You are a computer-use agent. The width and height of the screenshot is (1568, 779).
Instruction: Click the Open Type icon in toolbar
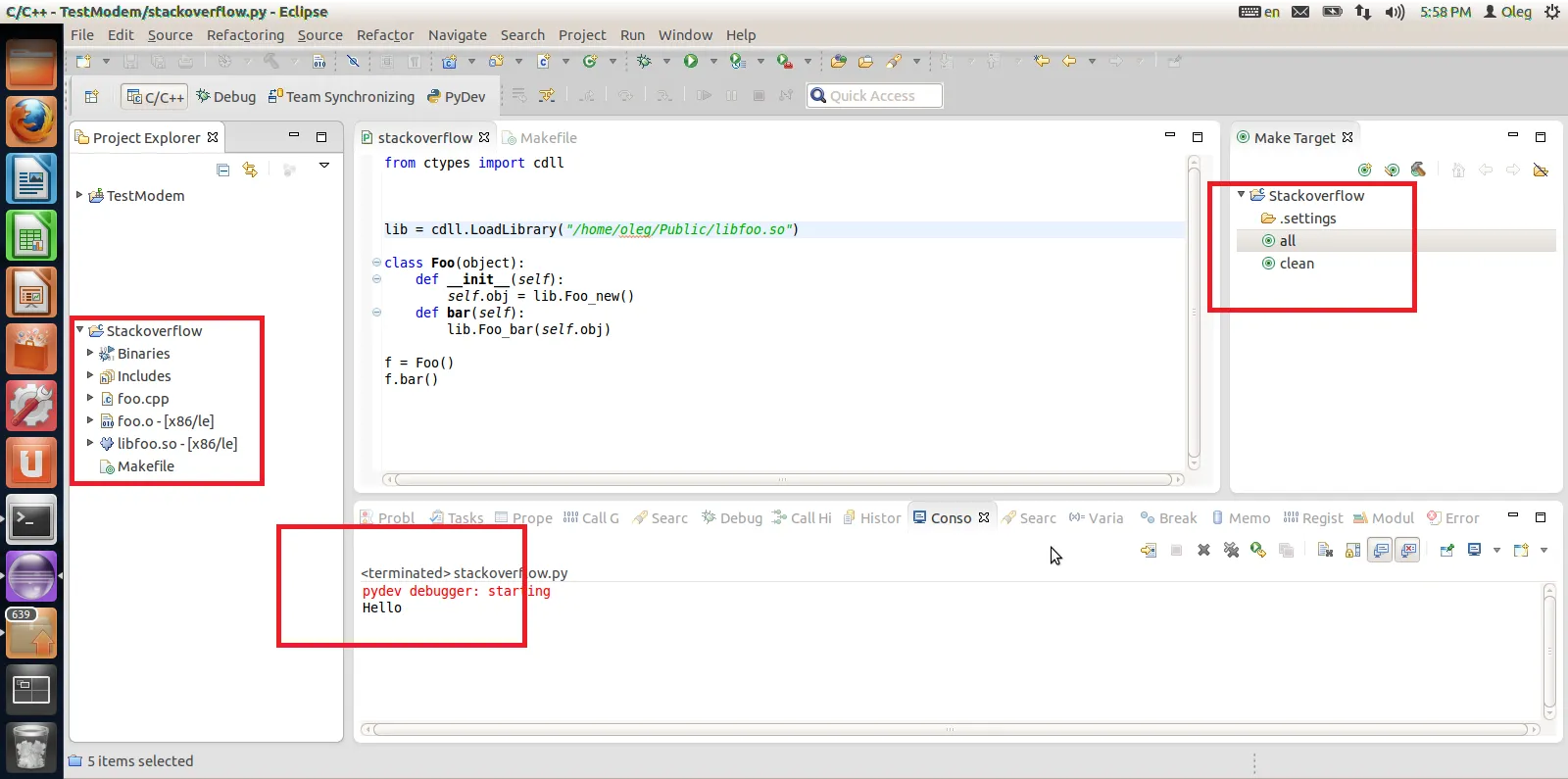838,61
